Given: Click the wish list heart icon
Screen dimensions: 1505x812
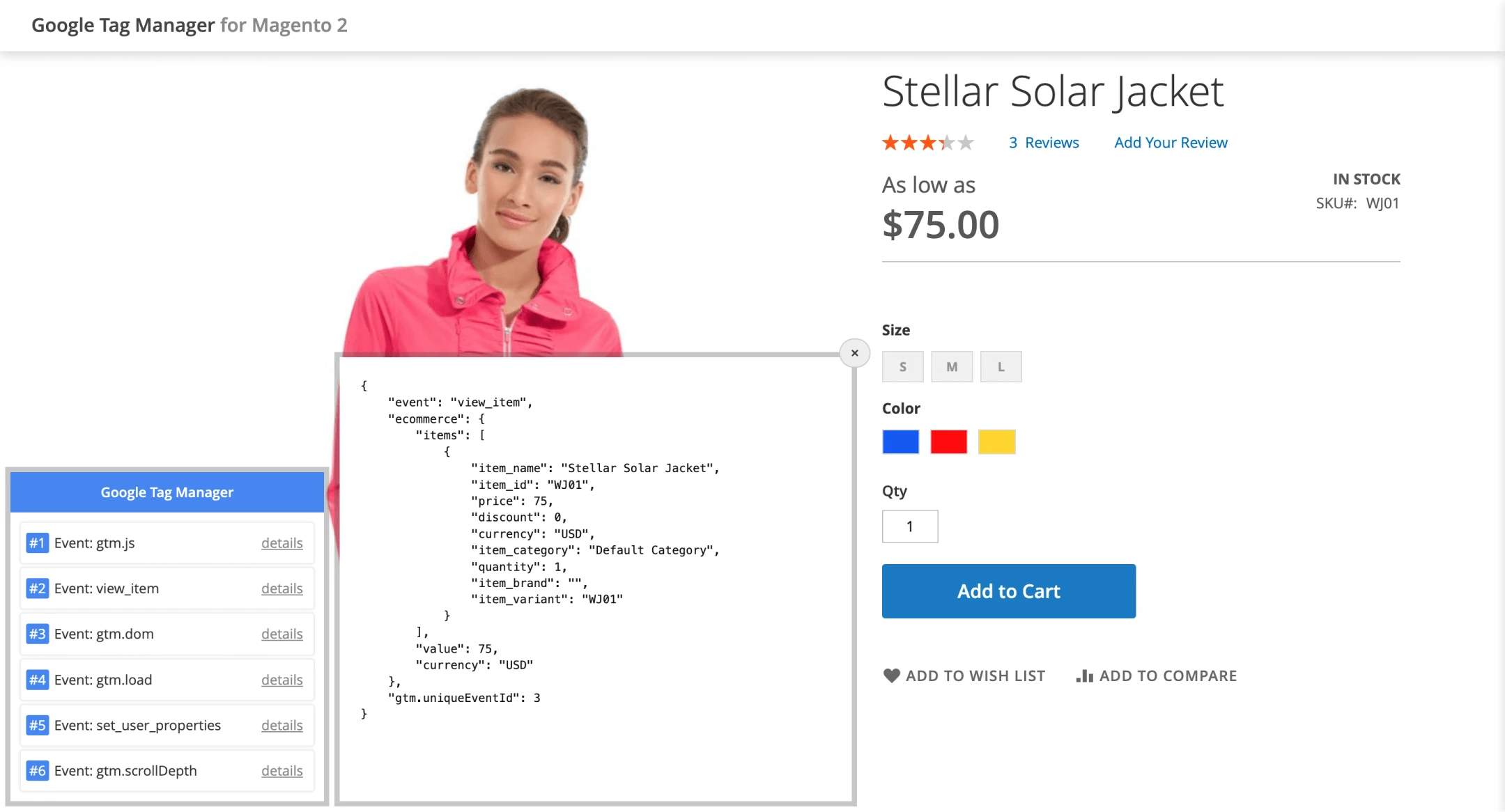Looking at the screenshot, I should tap(891, 676).
